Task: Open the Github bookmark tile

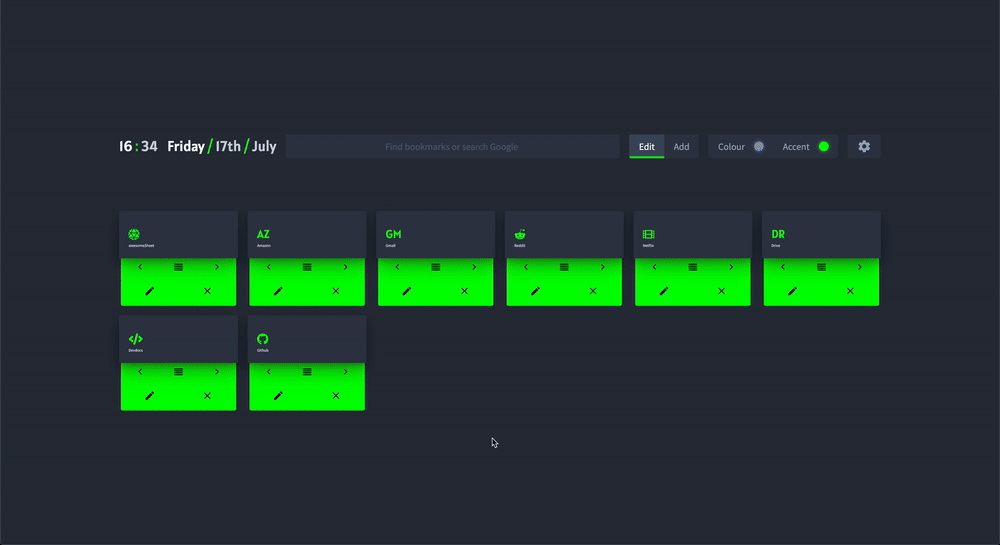Action: pos(307,339)
